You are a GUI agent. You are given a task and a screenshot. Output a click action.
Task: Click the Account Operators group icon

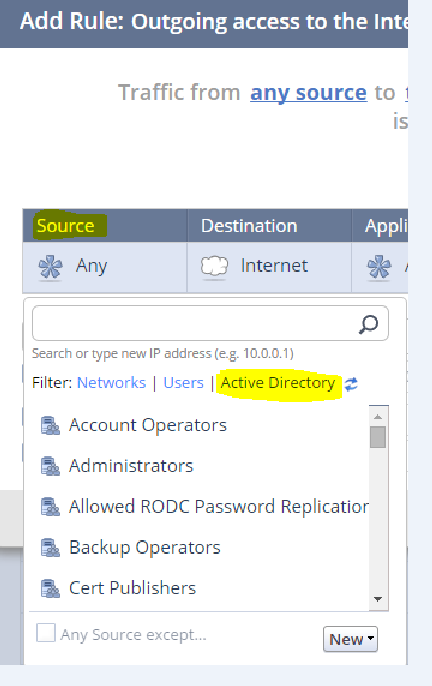[x=50, y=425]
